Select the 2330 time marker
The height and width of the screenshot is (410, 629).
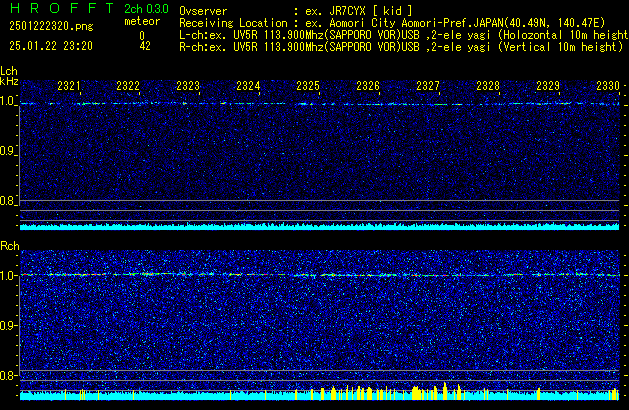(x=608, y=86)
